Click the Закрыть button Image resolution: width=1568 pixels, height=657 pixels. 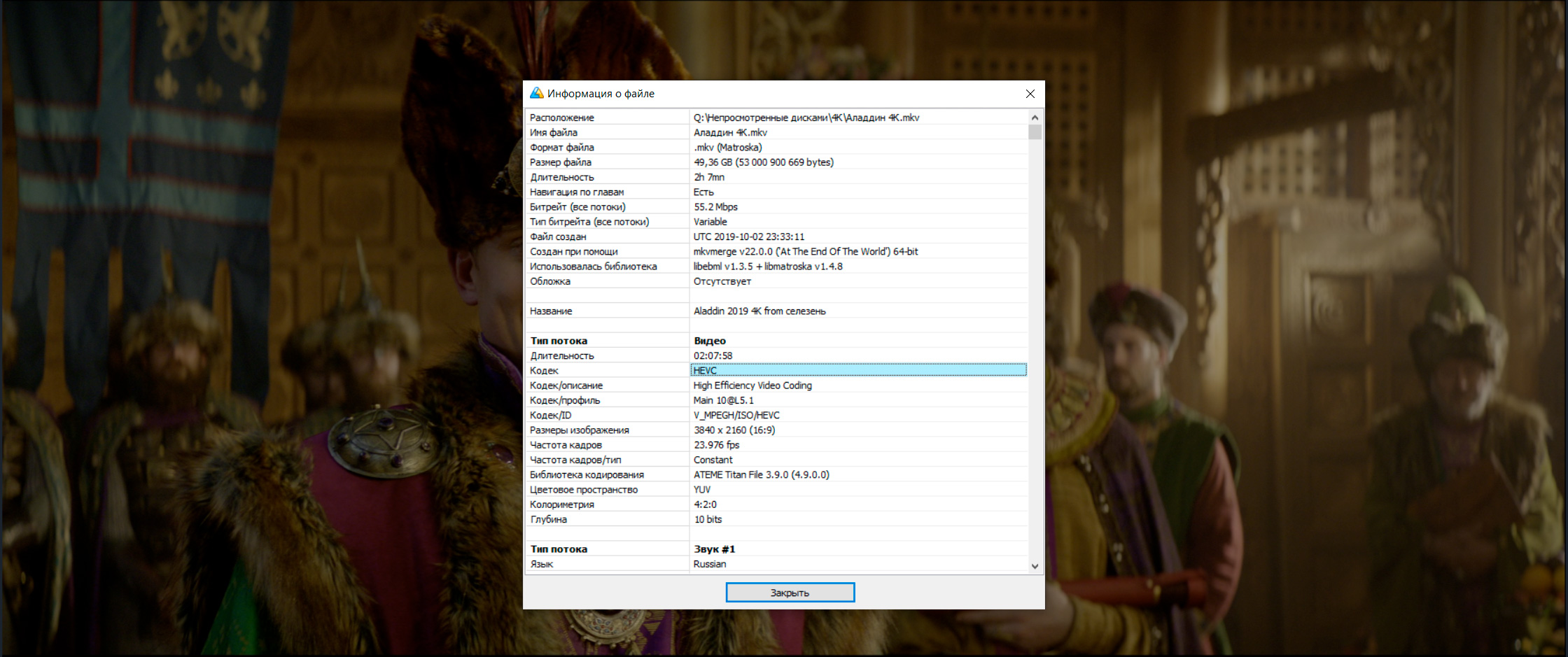[x=790, y=593]
